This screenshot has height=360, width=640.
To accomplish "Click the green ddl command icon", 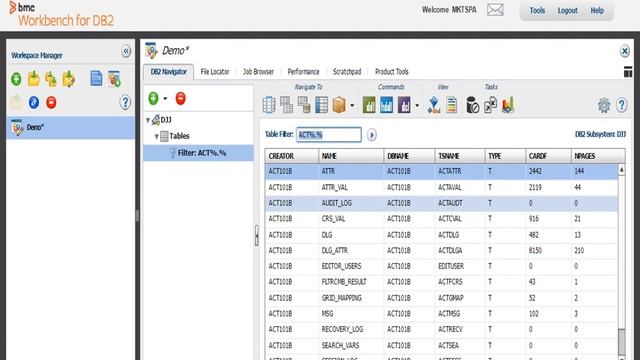I will coord(369,105).
